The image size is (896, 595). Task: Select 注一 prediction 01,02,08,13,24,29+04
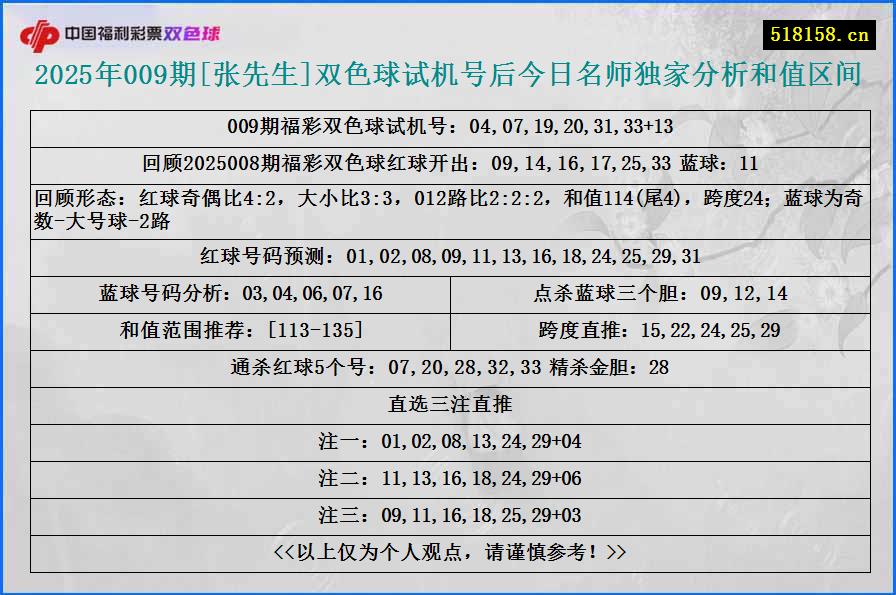(447, 441)
